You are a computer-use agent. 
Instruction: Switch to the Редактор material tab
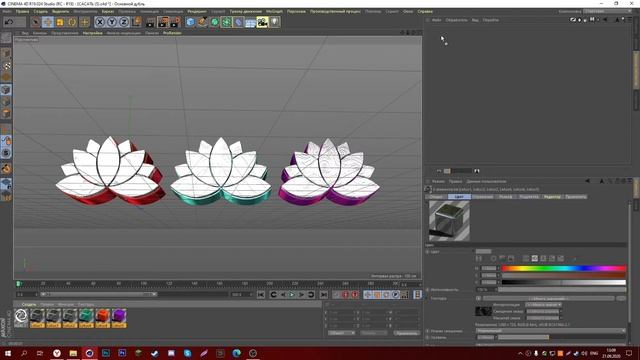pyautogui.click(x=552, y=197)
